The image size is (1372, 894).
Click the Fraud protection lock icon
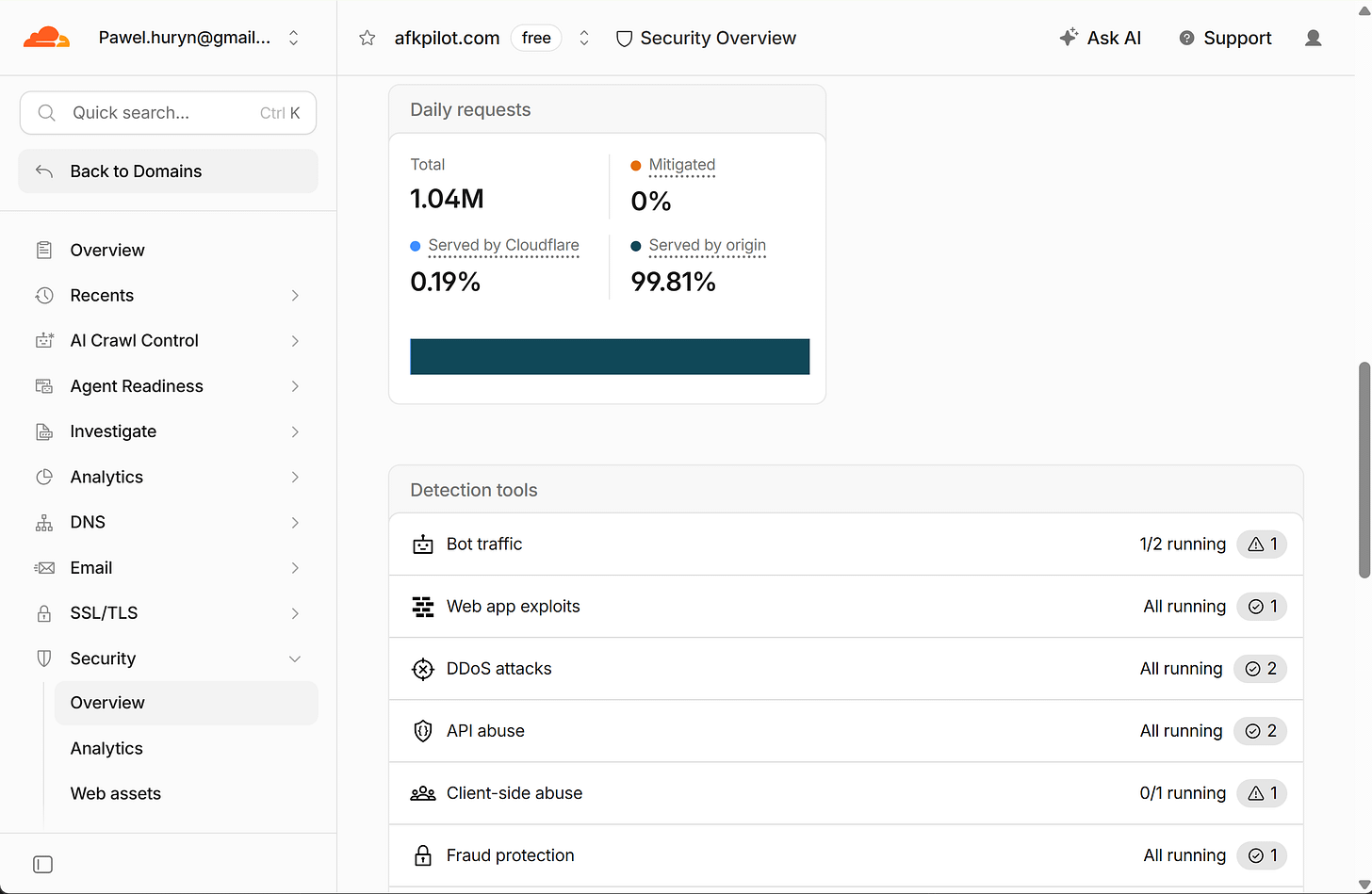point(423,855)
